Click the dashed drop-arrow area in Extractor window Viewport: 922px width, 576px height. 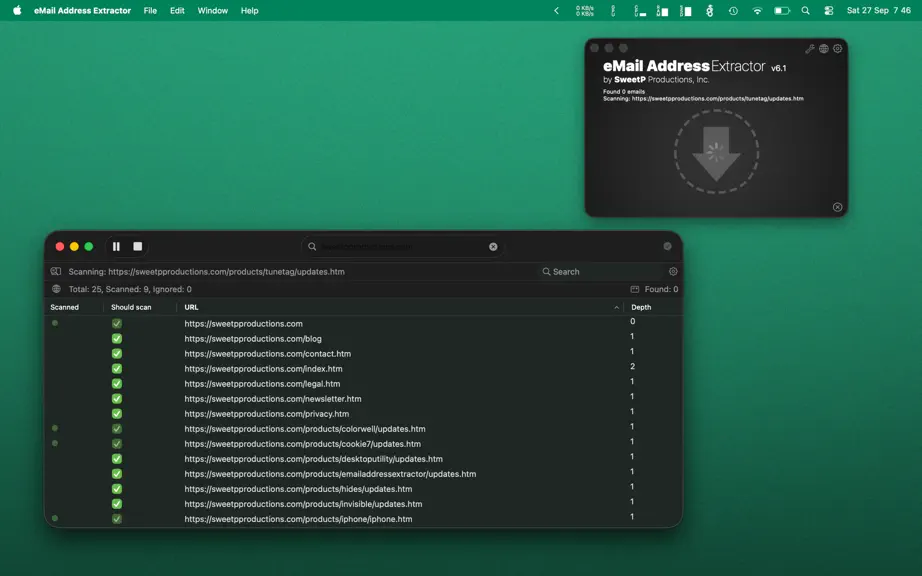point(716,152)
